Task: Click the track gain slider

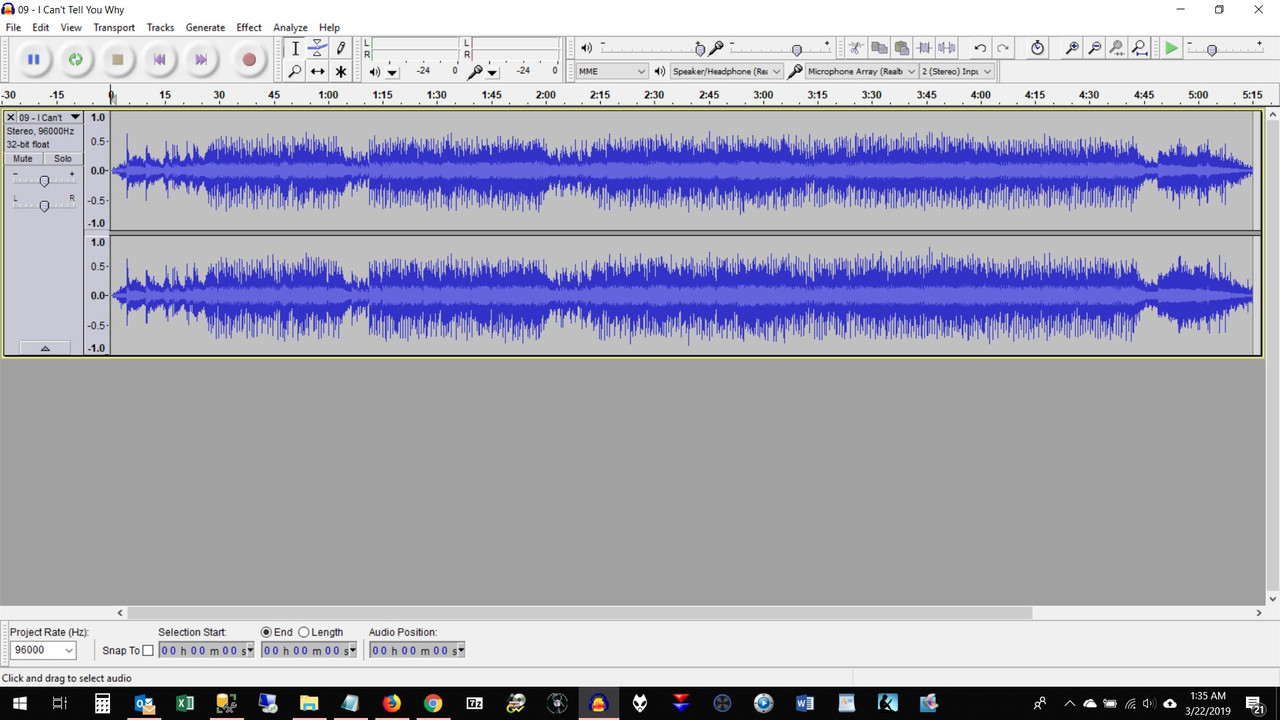Action: coord(44,180)
